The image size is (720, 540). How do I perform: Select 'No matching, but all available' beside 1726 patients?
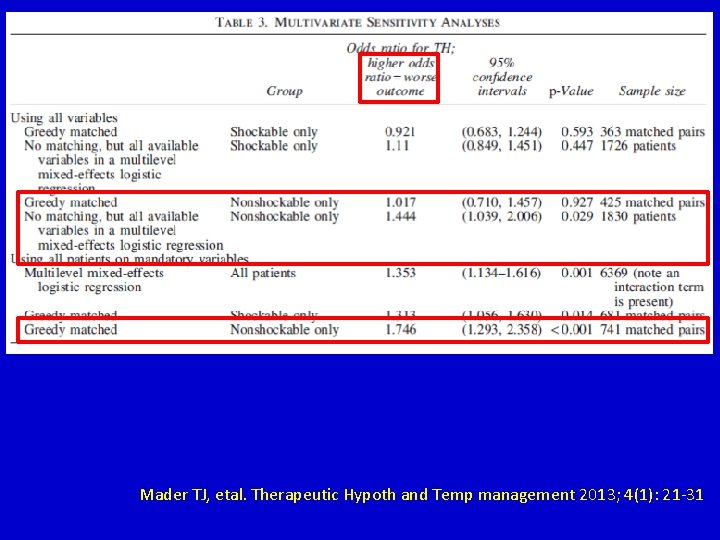(x=112, y=146)
